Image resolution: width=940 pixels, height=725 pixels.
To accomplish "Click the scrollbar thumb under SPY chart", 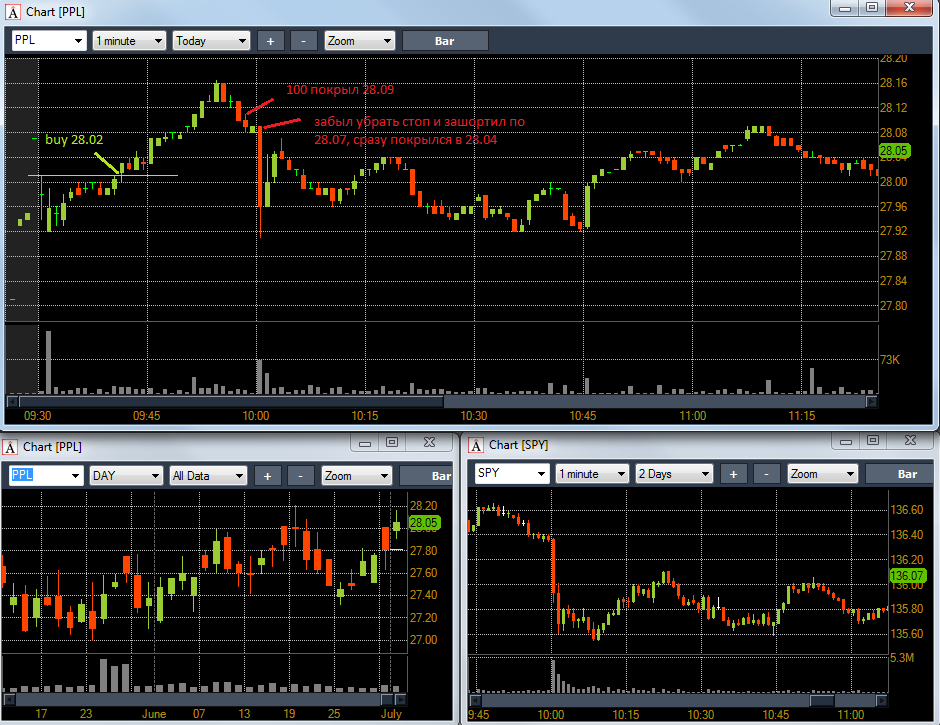I will pyautogui.click(x=822, y=700).
